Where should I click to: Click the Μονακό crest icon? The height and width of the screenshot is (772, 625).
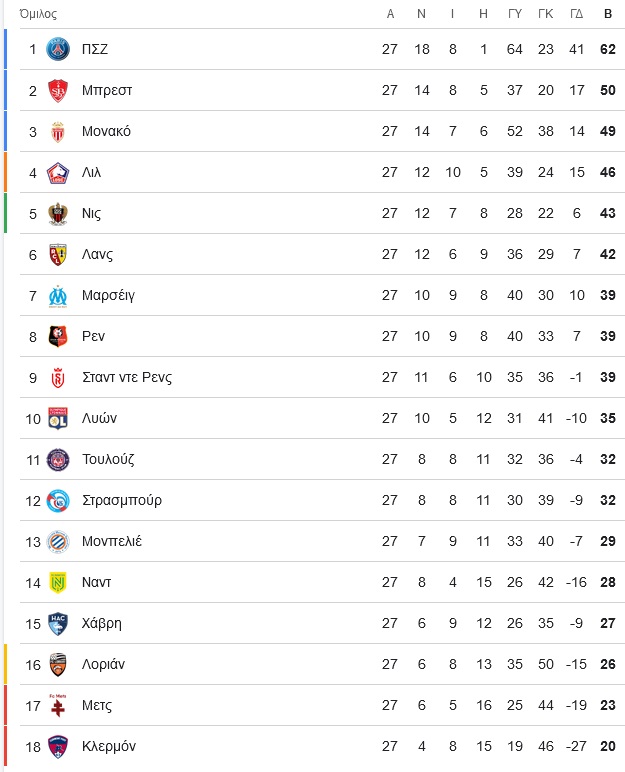[x=58, y=131]
